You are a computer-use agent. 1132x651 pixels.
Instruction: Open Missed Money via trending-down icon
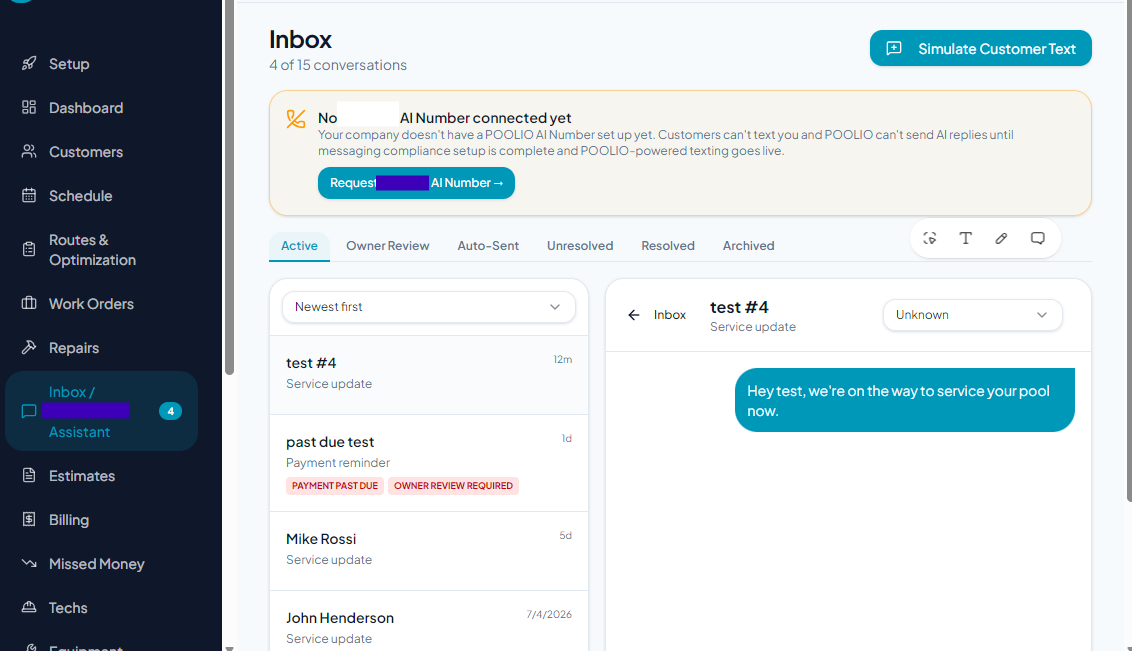click(29, 564)
